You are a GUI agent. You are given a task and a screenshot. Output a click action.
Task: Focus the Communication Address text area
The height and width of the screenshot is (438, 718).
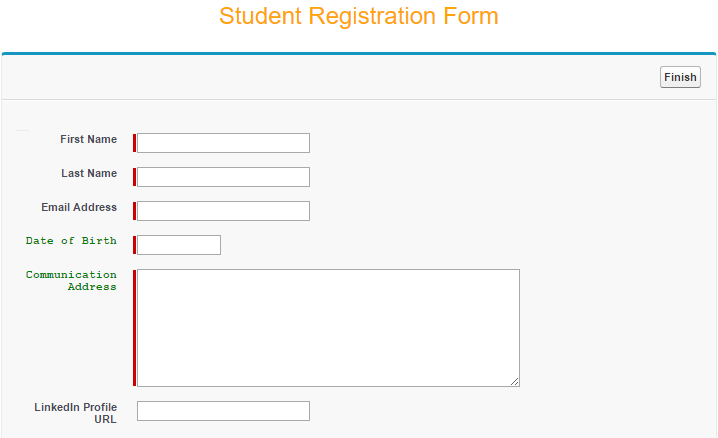click(x=328, y=327)
